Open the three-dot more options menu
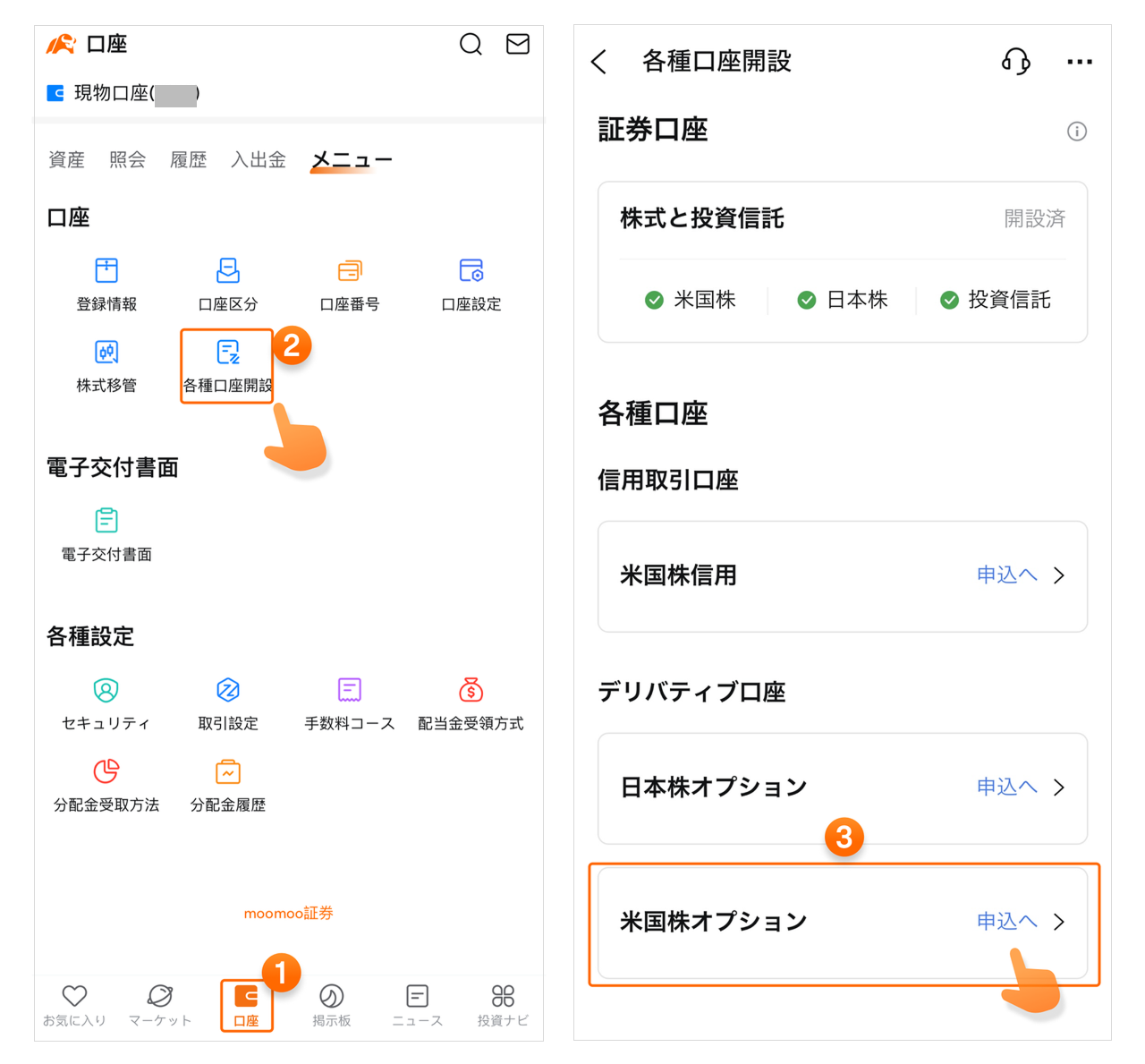The image size is (1145, 1064). [1080, 61]
